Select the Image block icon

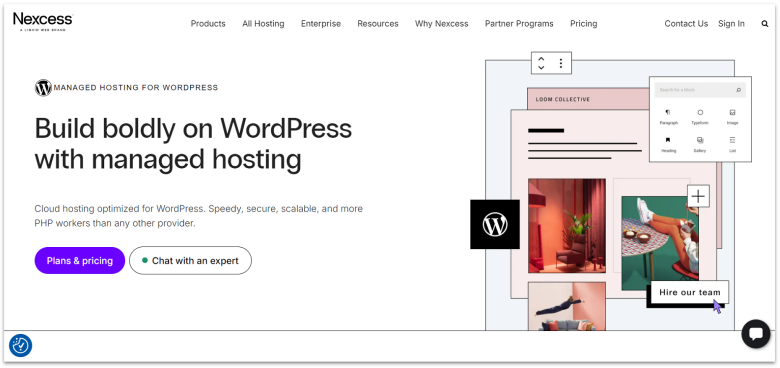coord(732,112)
